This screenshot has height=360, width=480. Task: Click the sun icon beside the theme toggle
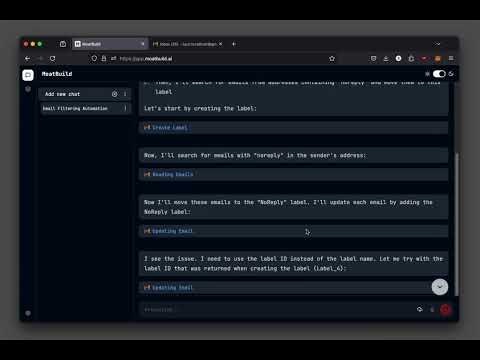point(427,74)
